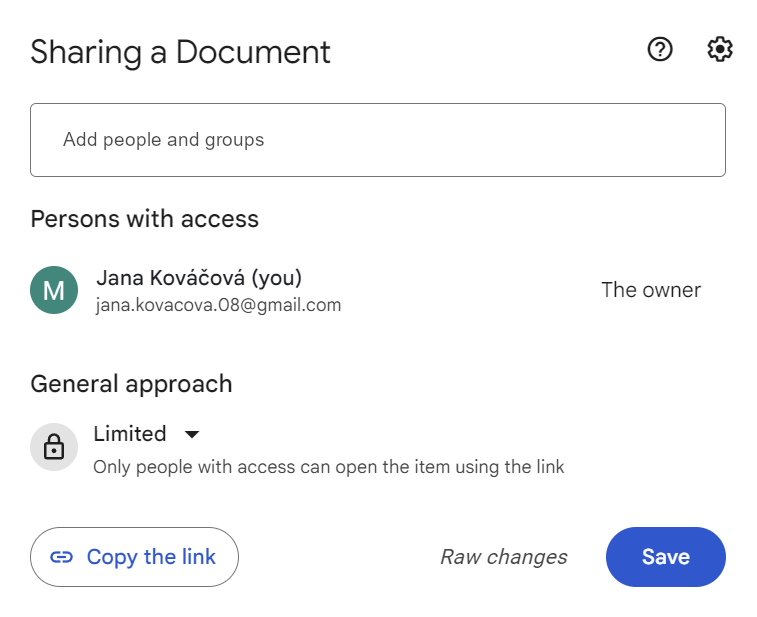Open sharing settings gear icon
757x617 pixels.
[720, 49]
